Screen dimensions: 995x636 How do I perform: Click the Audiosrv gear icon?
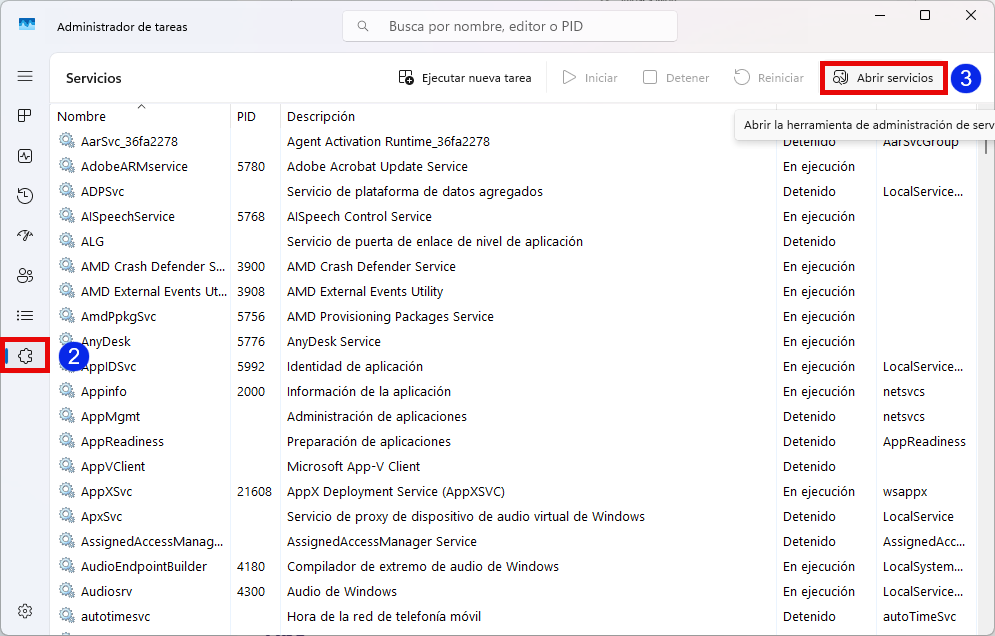click(67, 590)
